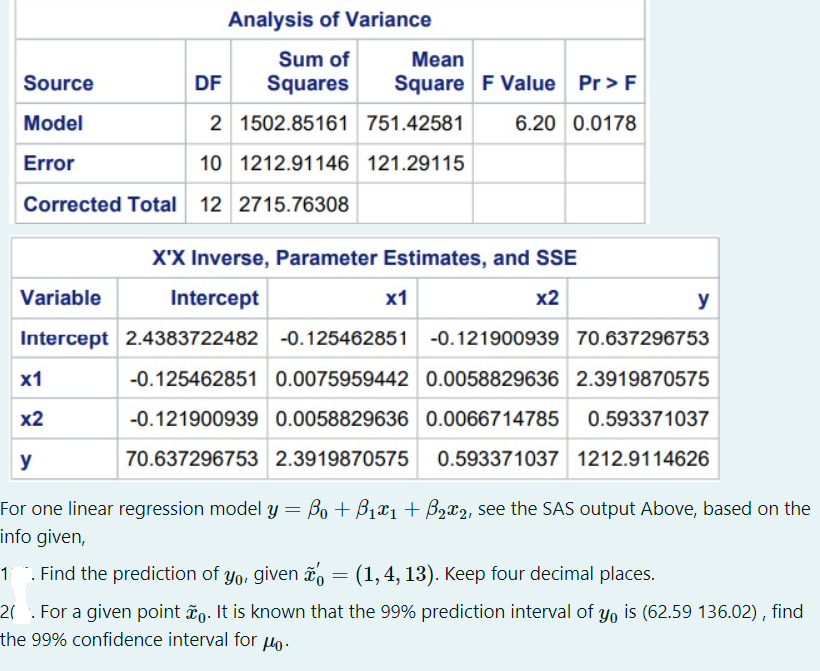The width and height of the screenshot is (820, 671).
Task: Click the p-value 0.0178
Action: click(x=605, y=123)
